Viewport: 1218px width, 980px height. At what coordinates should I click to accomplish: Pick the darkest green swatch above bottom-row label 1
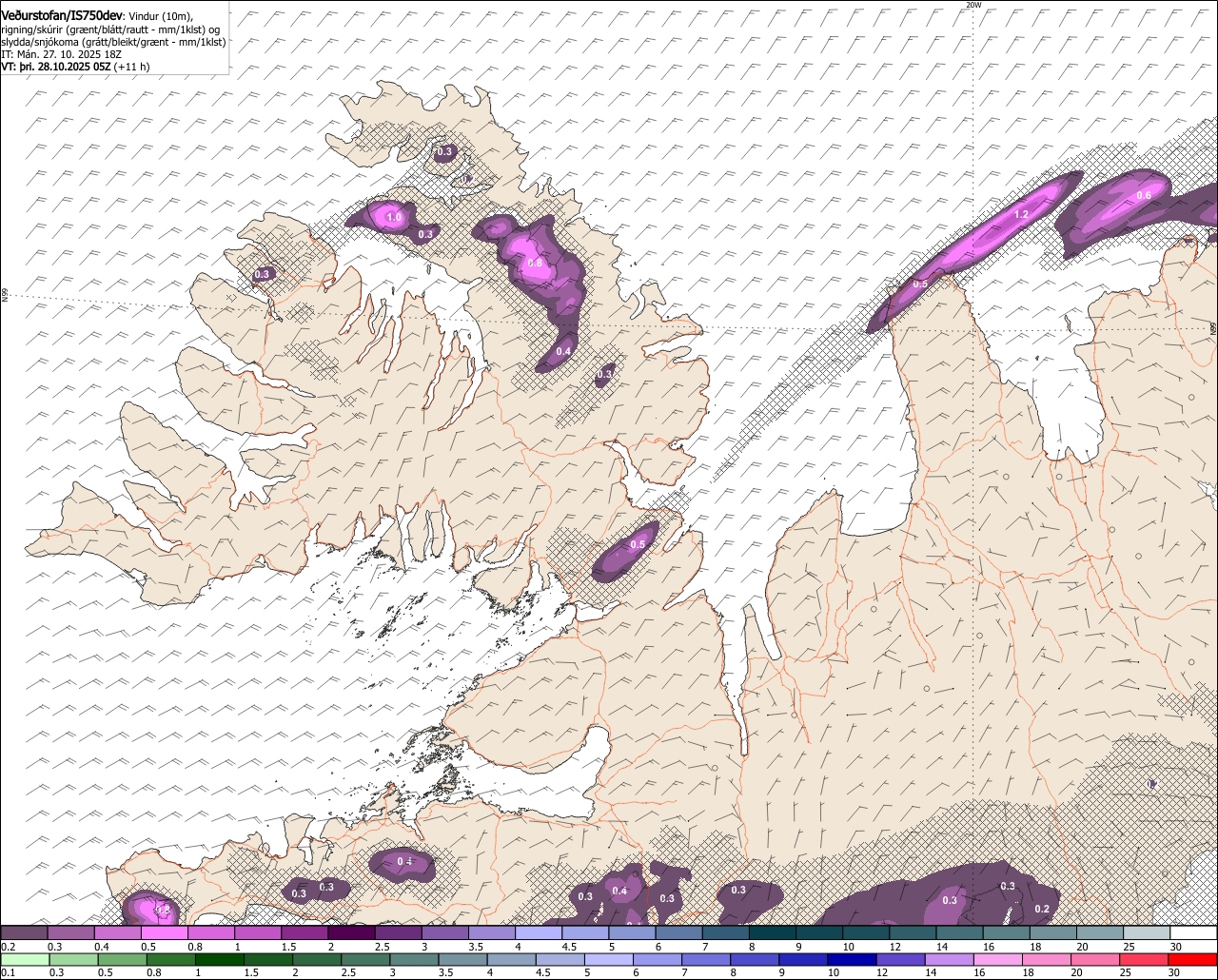[x=220, y=959]
